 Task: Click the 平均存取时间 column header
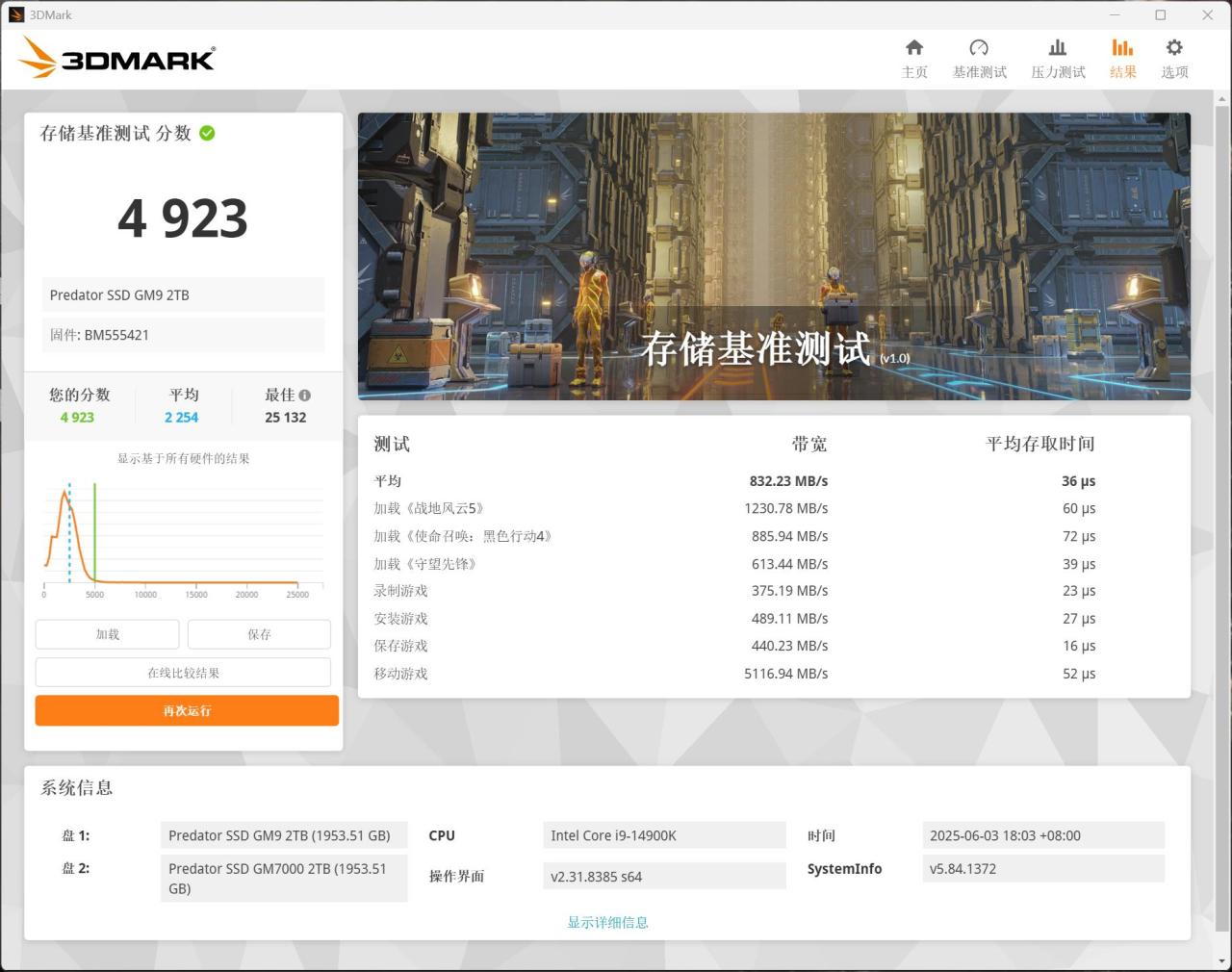[1040, 444]
